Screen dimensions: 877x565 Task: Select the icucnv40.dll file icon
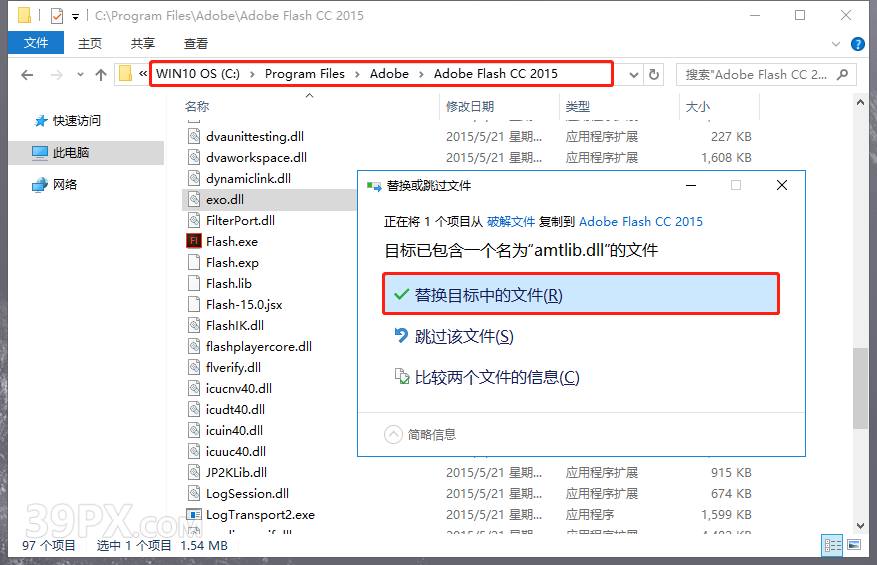coord(194,388)
